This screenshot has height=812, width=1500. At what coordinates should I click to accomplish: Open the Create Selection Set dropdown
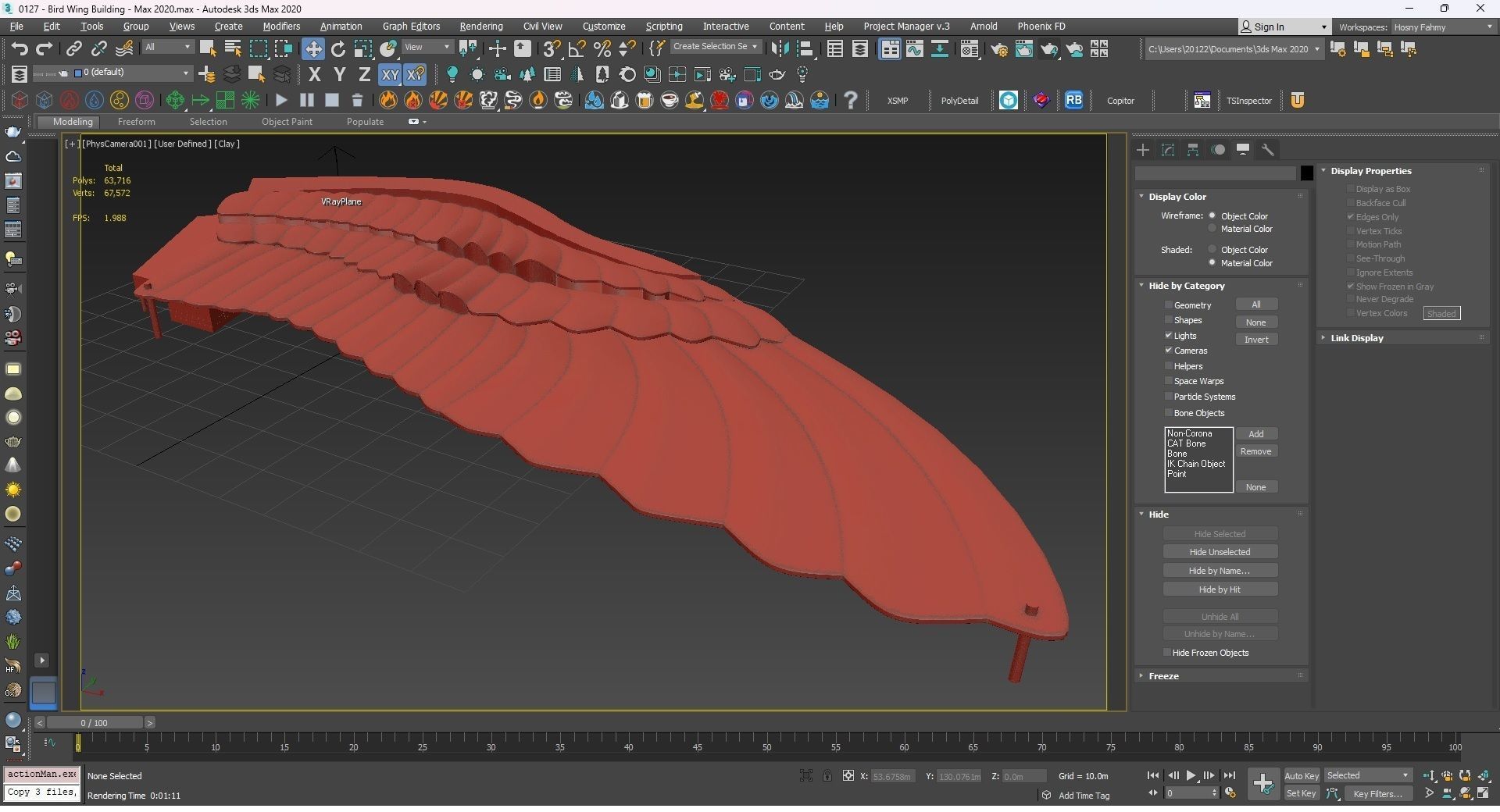click(715, 47)
